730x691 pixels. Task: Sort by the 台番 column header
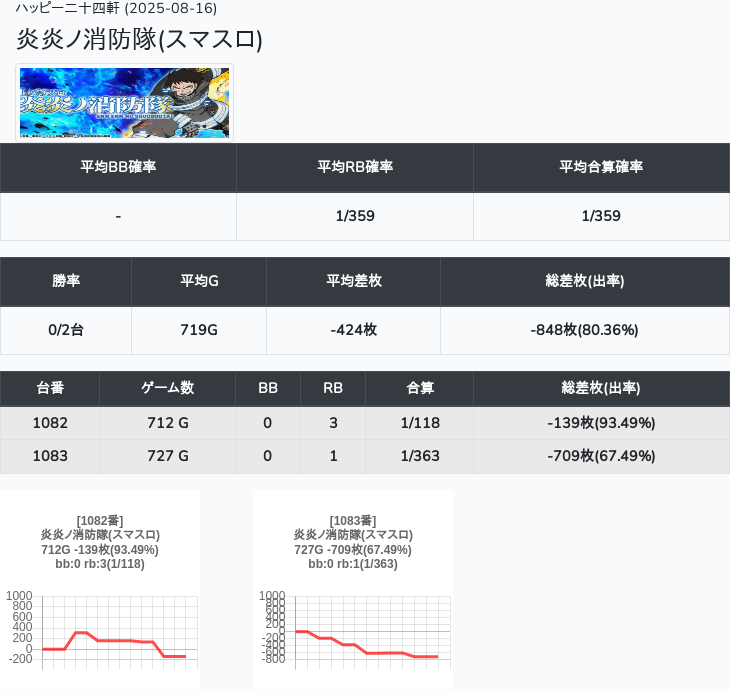pos(50,388)
